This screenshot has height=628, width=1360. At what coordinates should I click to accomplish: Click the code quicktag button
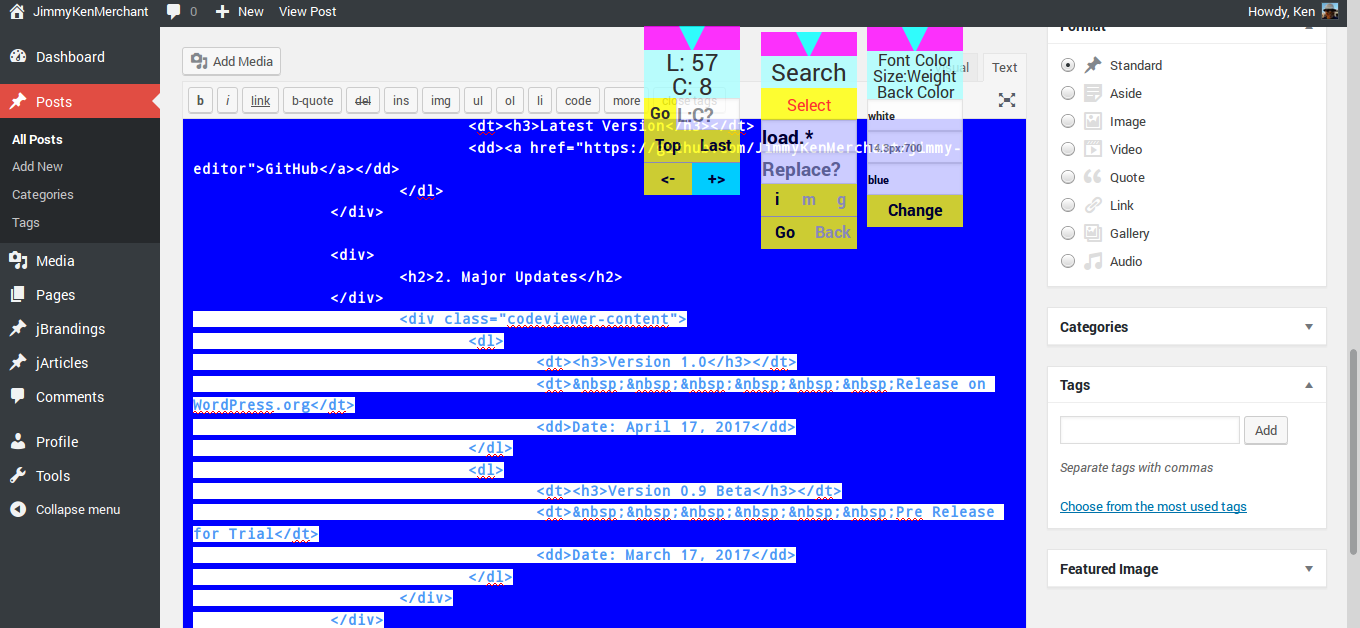point(578,101)
